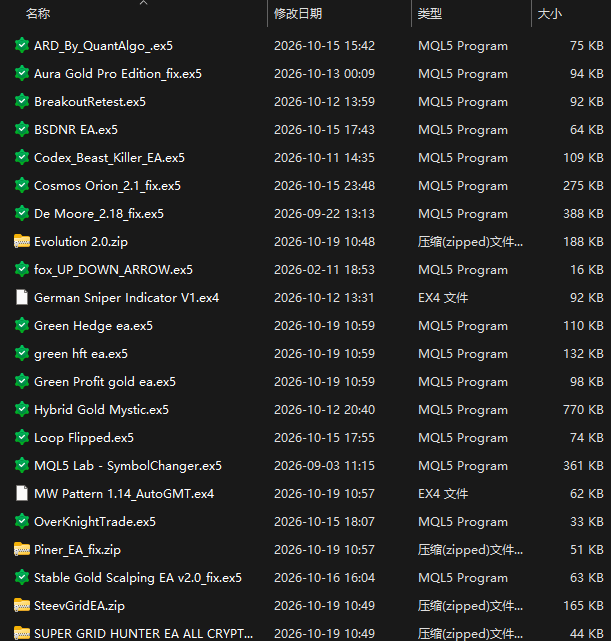The width and height of the screenshot is (611, 641).
Task: Click SUPER GRID HUNTER EA zip icon
Action: (x=22, y=633)
